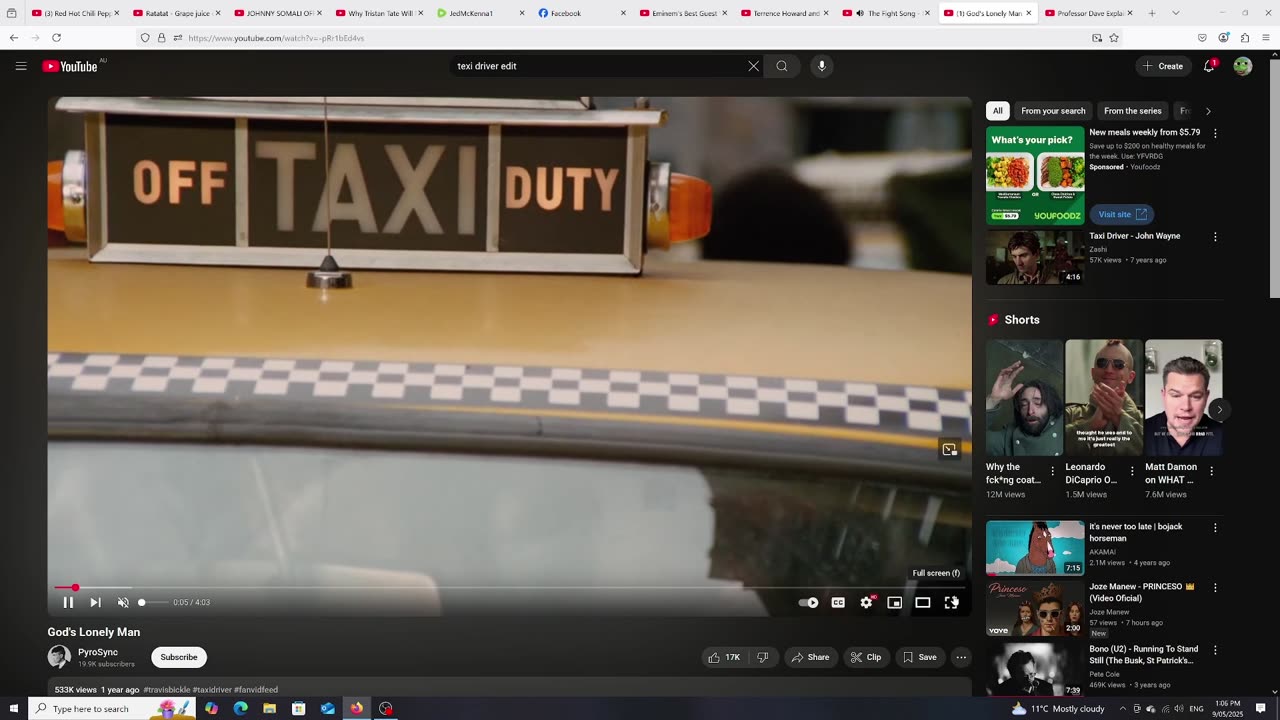Go back to the previous page
This screenshot has height=720, width=1280.
click(14, 38)
